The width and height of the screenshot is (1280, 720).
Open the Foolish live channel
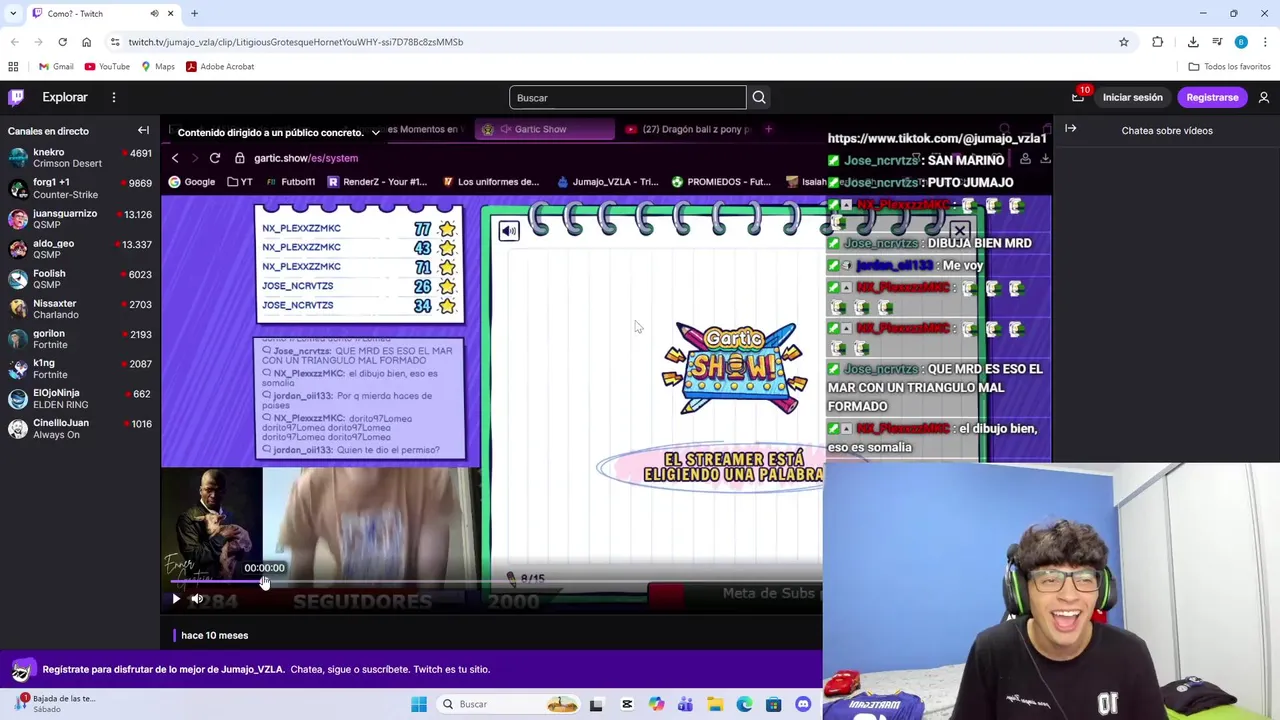click(80, 278)
